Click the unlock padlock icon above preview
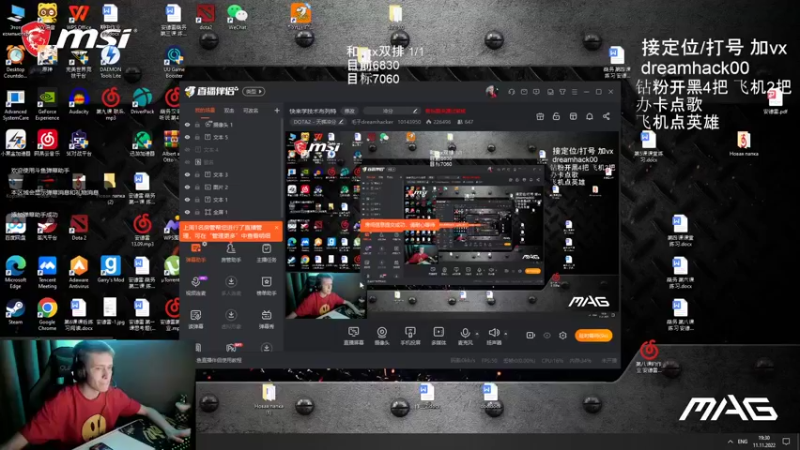The height and width of the screenshot is (450, 800). pyautogui.click(x=556, y=116)
